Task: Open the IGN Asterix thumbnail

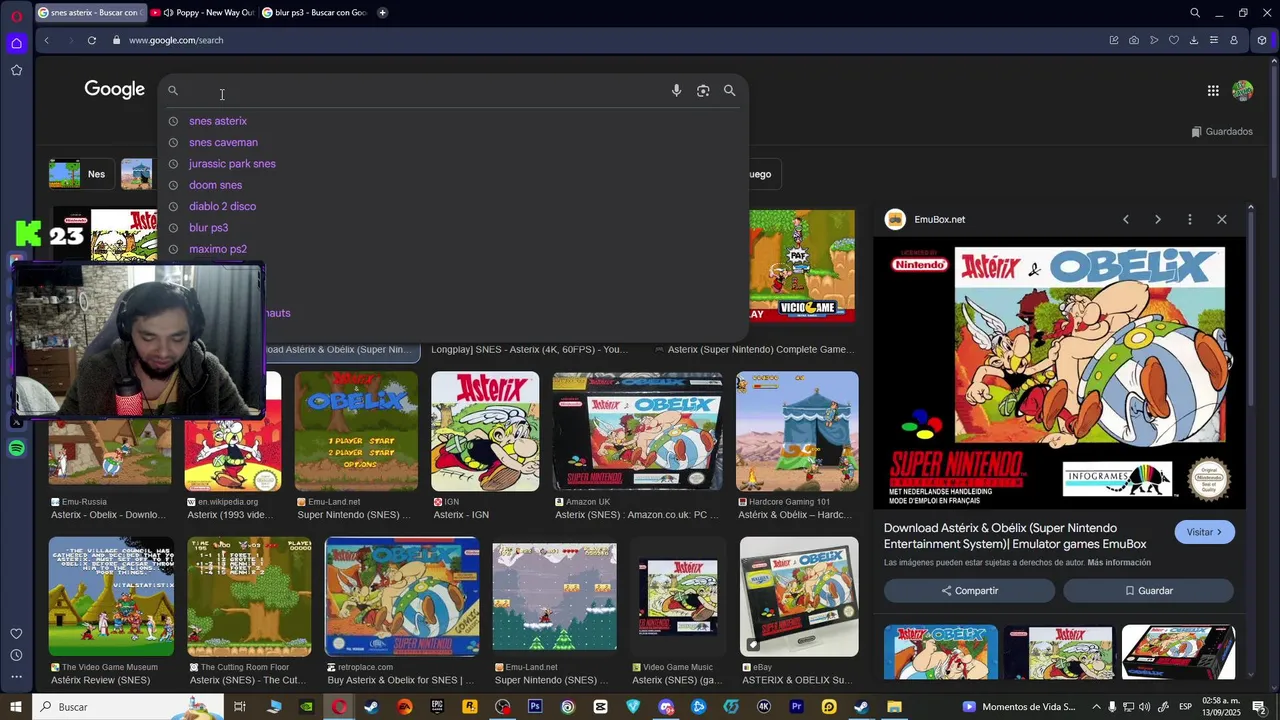Action: [485, 431]
